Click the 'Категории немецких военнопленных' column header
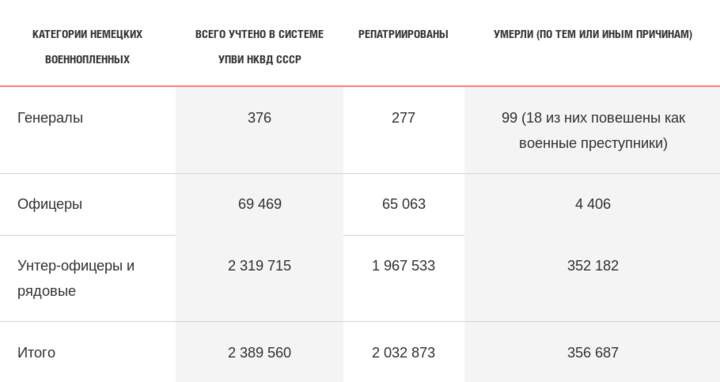 coord(87,46)
